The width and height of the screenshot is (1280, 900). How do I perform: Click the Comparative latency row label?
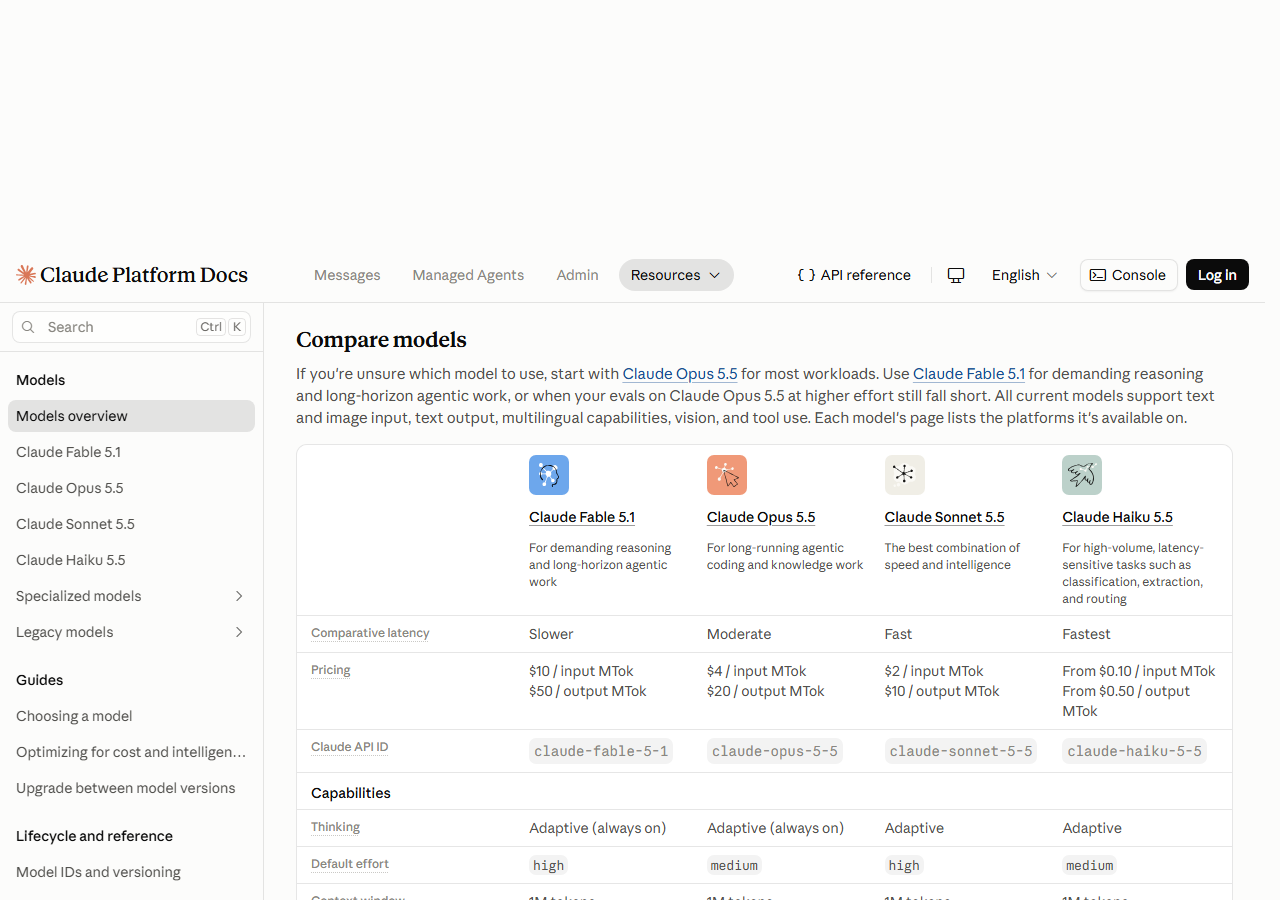(x=370, y=633)
